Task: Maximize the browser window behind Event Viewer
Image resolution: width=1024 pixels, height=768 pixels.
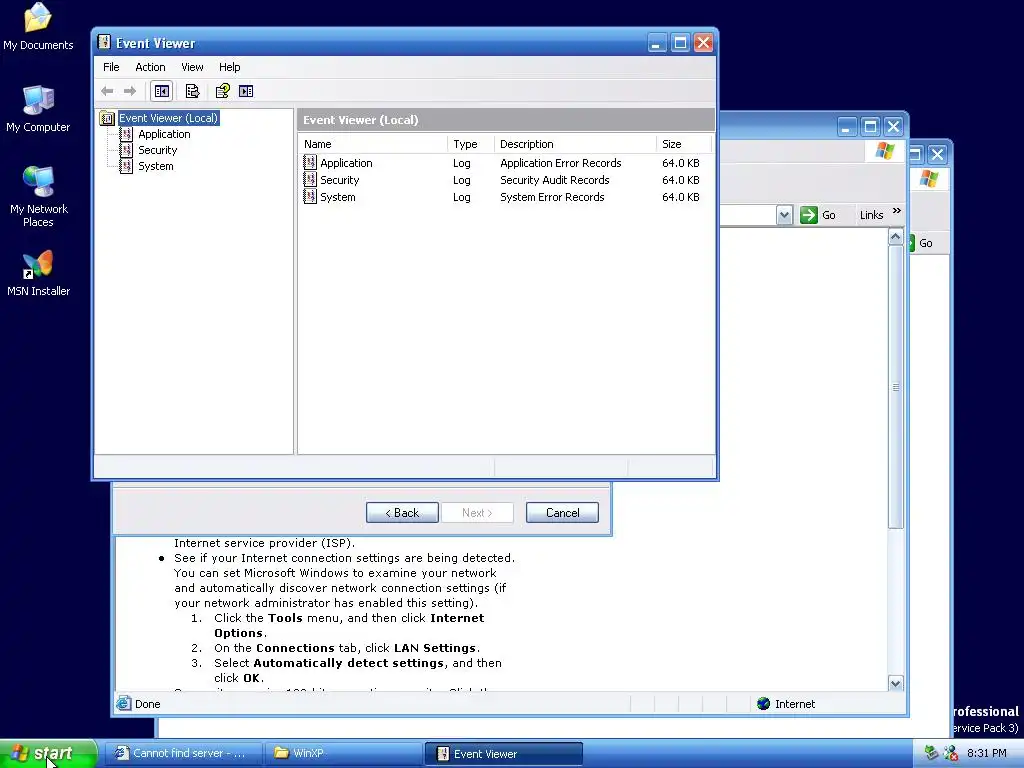Action: [870, 126]
